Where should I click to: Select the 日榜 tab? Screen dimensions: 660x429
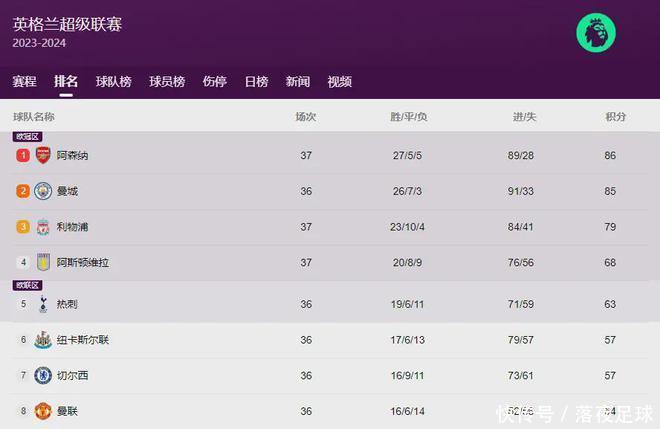[x=256, y=82]
